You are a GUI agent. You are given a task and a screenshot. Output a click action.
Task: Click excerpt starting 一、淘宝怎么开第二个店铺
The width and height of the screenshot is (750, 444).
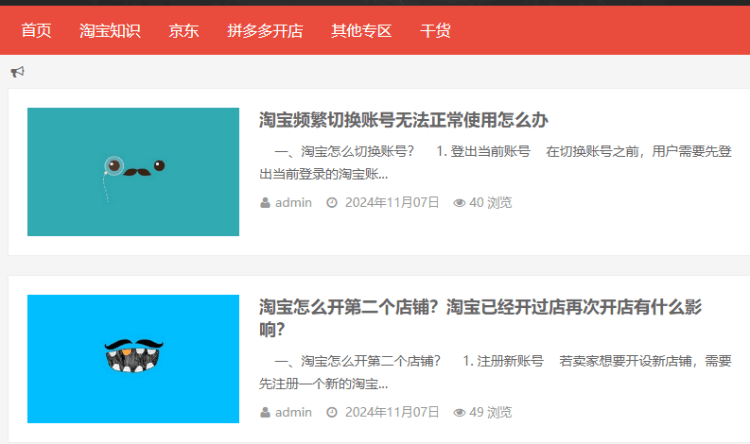pos(496,372)
